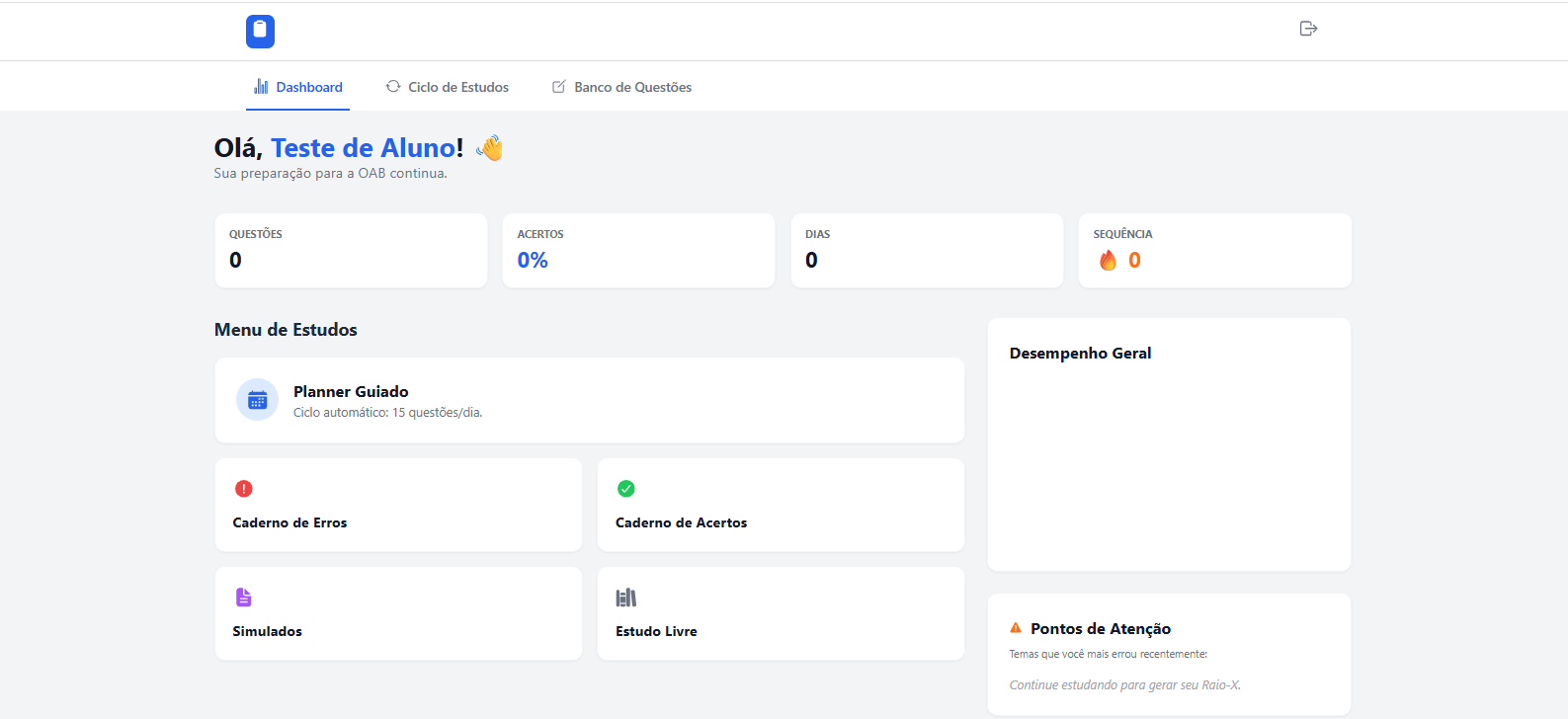Viewport: 1568px width, 719px height.
Task: Open Estudo Livre
Action: tap(781, 613)
